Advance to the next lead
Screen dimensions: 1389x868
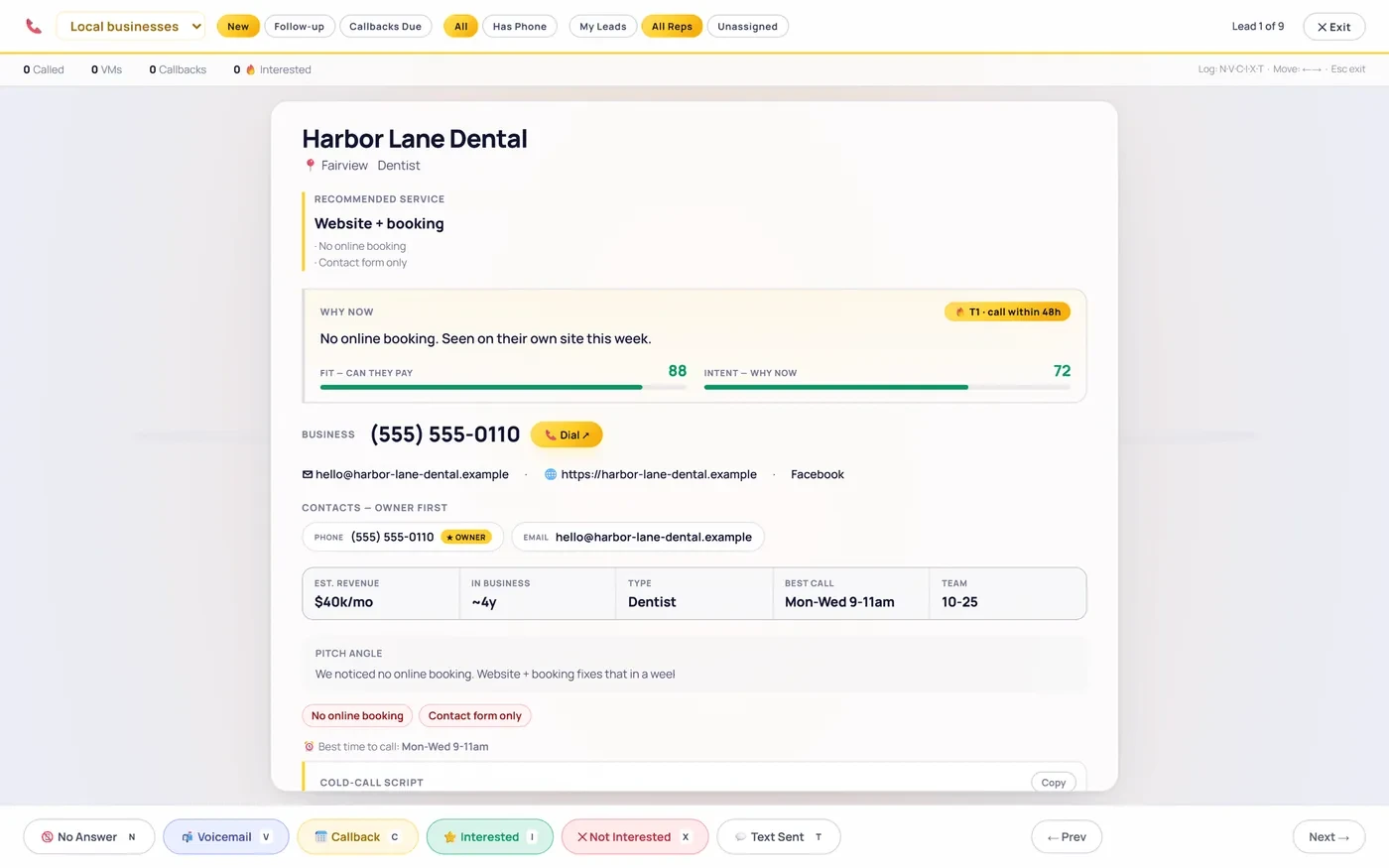point(1328,837)
